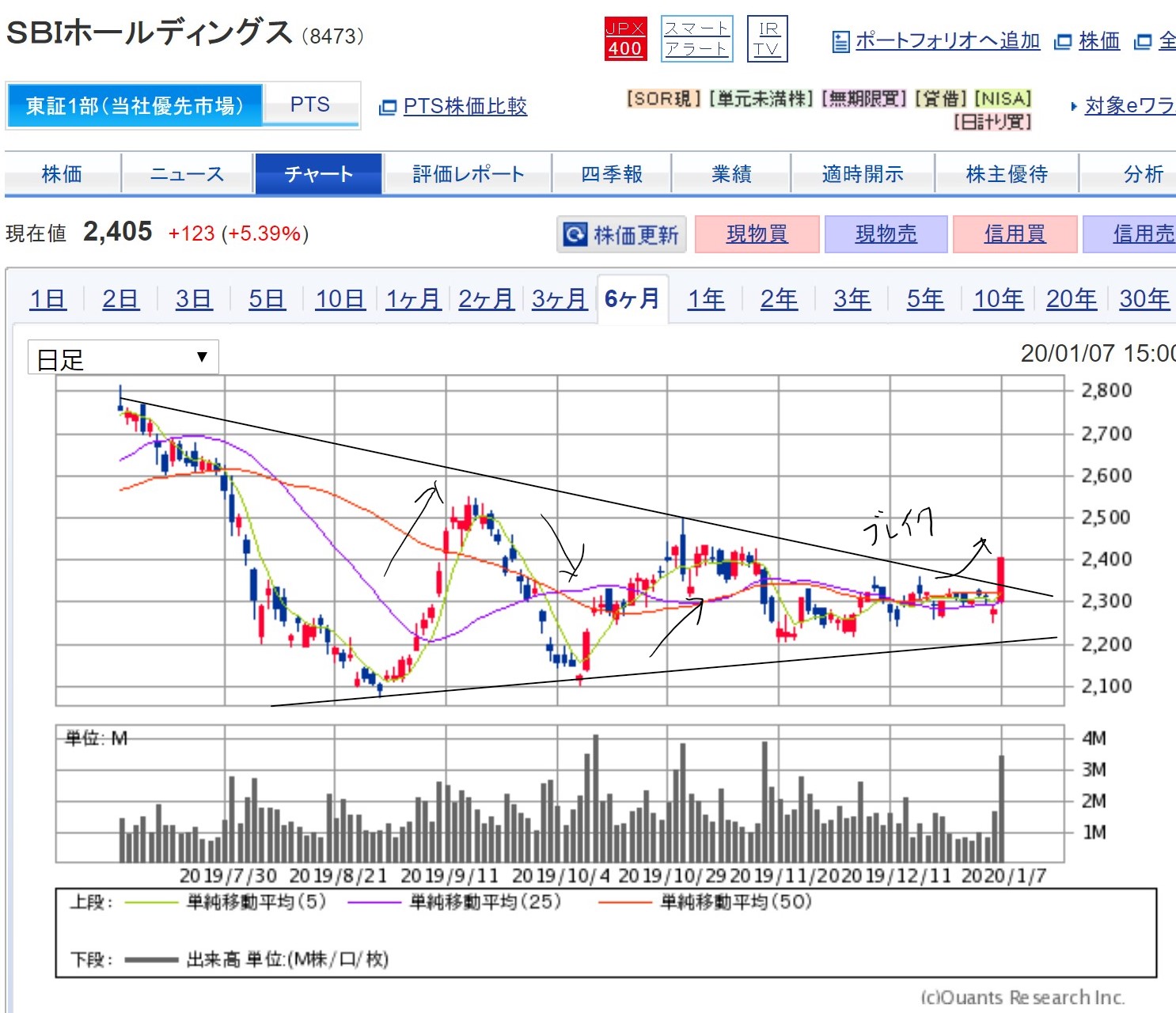The height and width of the screenshot is (1013, 1176).
Task: Open the ニュース tab
Action: [188, 173]
